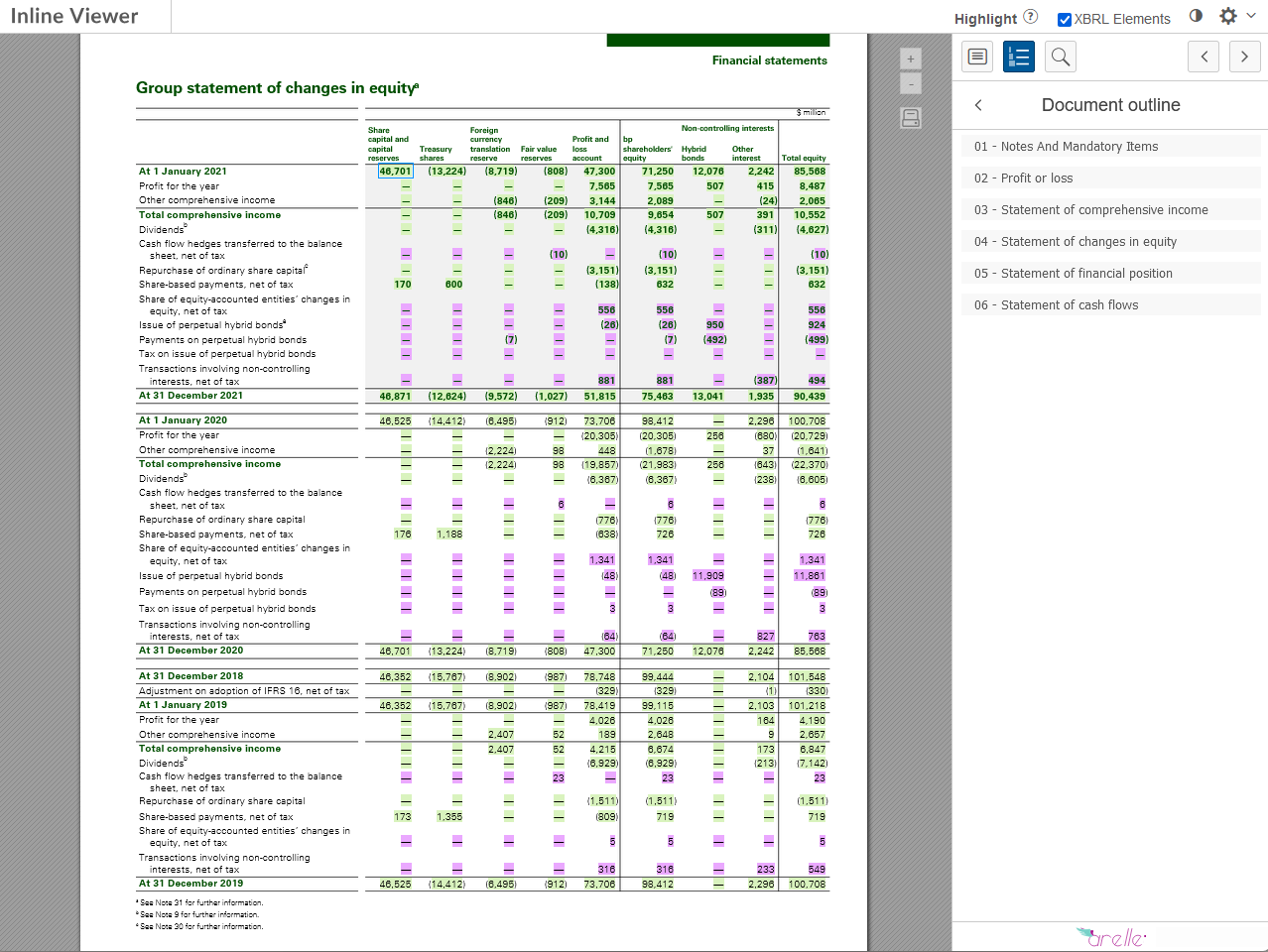Viewport: 1268px width, 952px height.
Task: Toggle the XBRL Elements checkbox
Action: (1065, 19)
